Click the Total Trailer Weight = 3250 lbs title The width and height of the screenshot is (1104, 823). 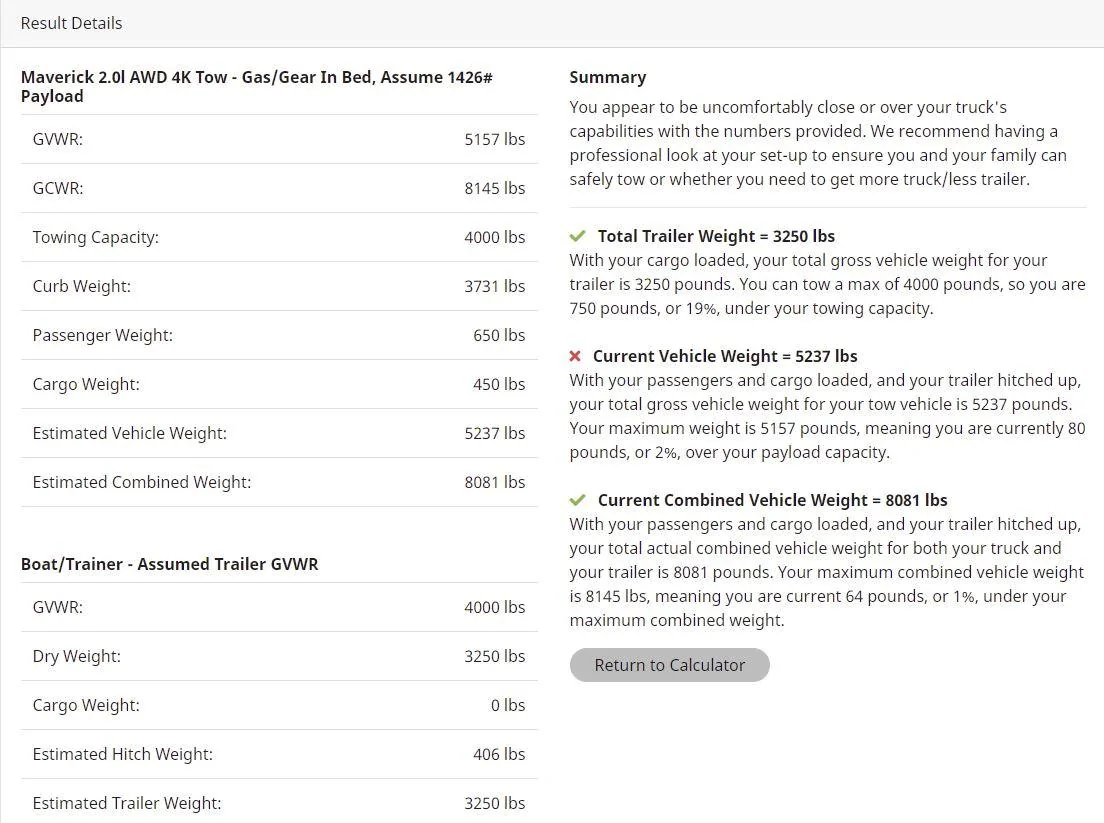[x=716, y=236]
